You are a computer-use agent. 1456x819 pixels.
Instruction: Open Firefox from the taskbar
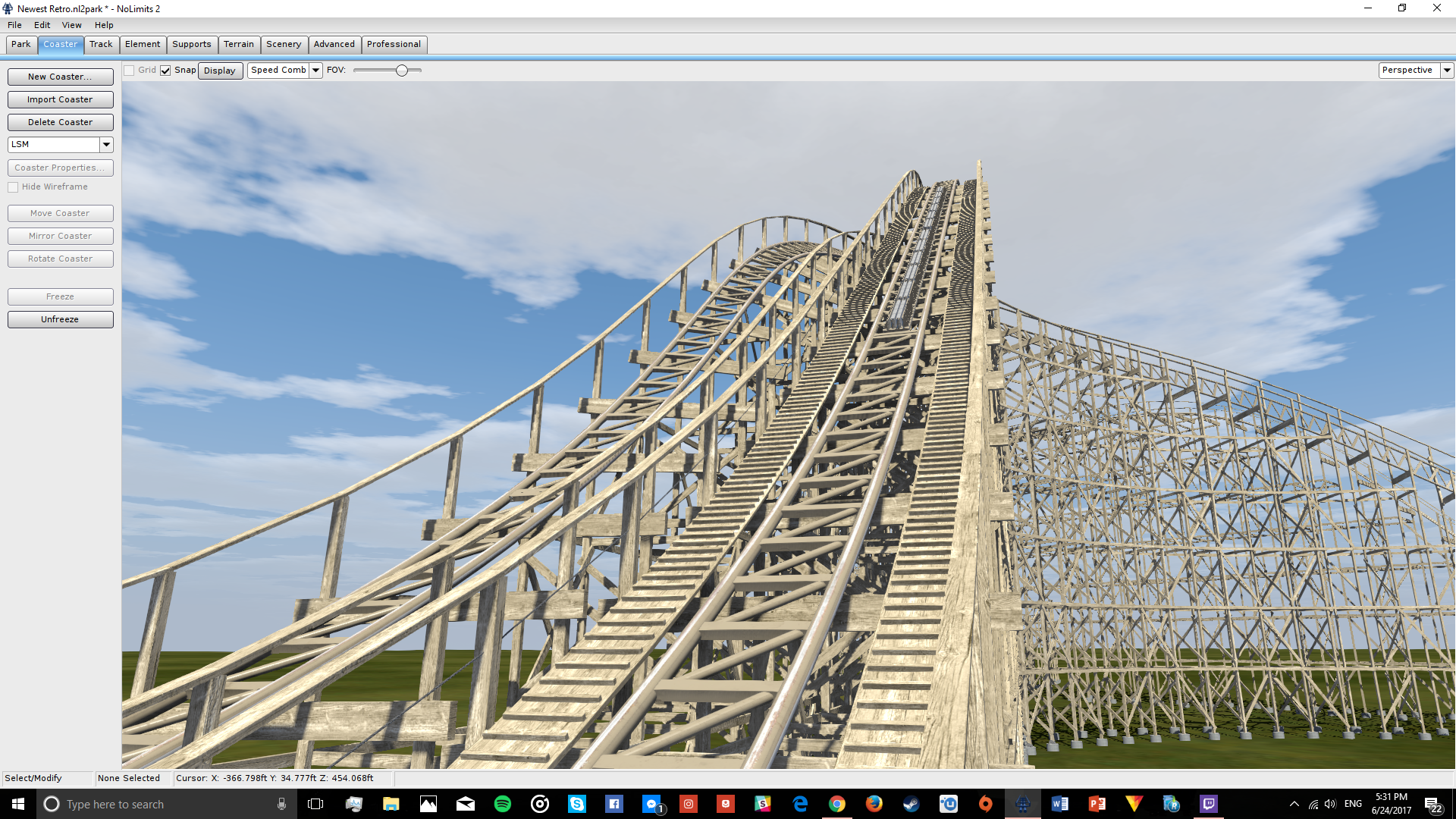coord(874,804)
